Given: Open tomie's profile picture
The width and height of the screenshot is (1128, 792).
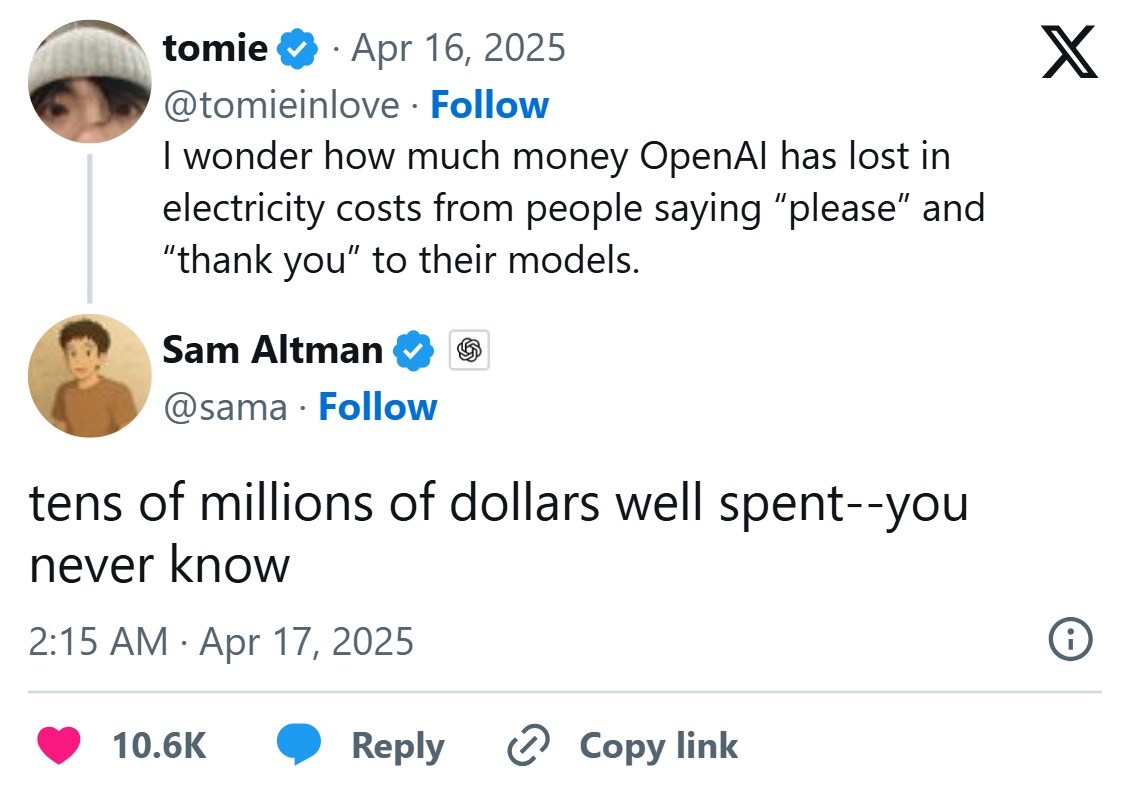Looking at the screenshot, I should click(x=90, y=81).
